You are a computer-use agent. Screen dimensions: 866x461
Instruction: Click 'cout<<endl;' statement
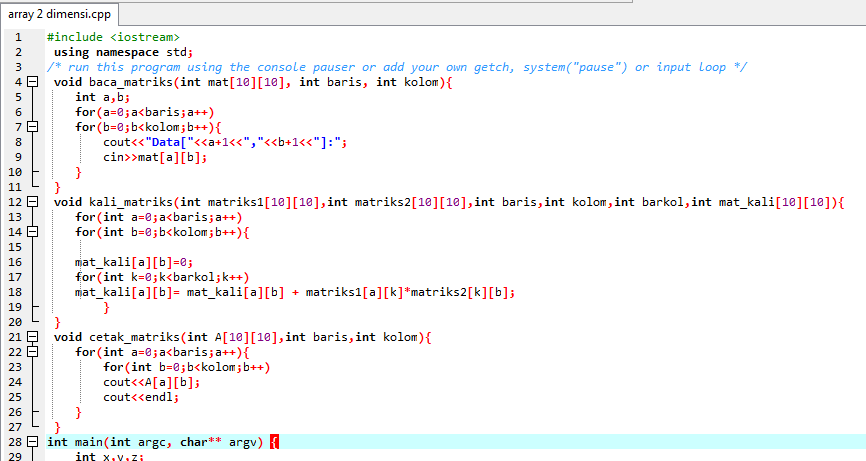[141, 397]
